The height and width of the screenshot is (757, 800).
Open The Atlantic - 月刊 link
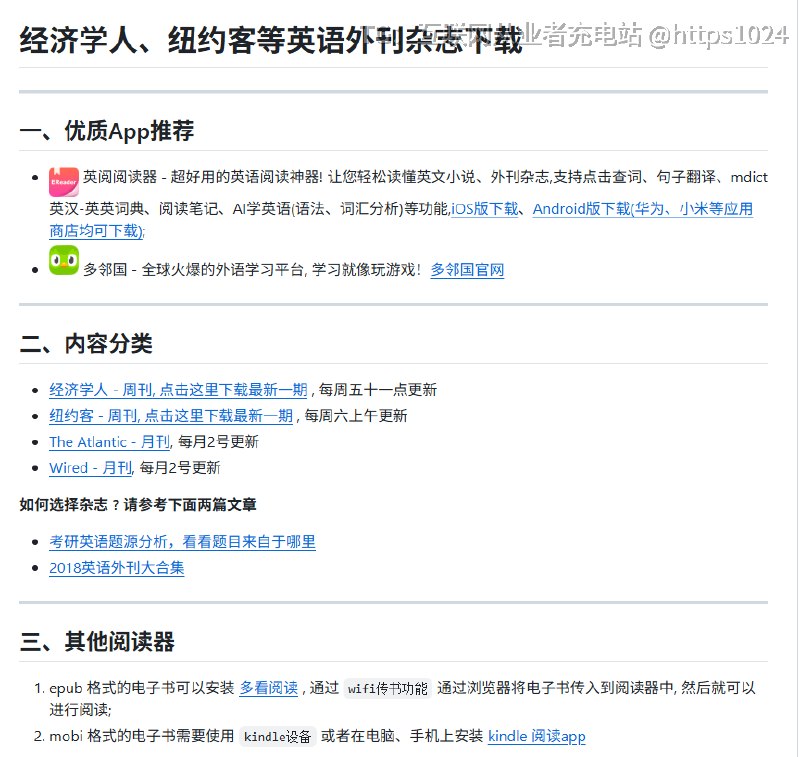110,442
